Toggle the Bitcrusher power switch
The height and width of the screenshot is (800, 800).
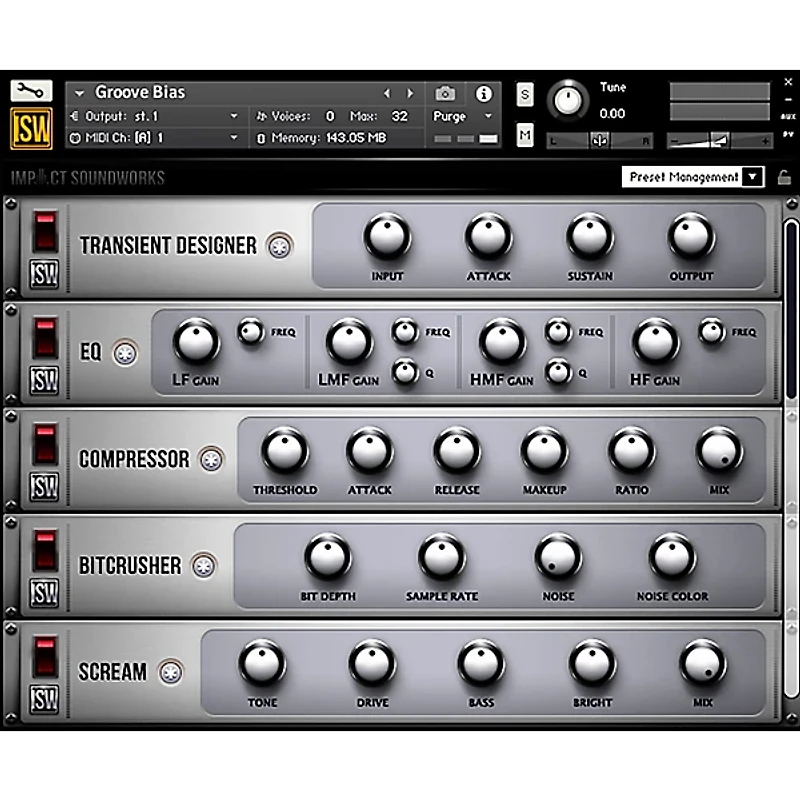tap(45, 551)
